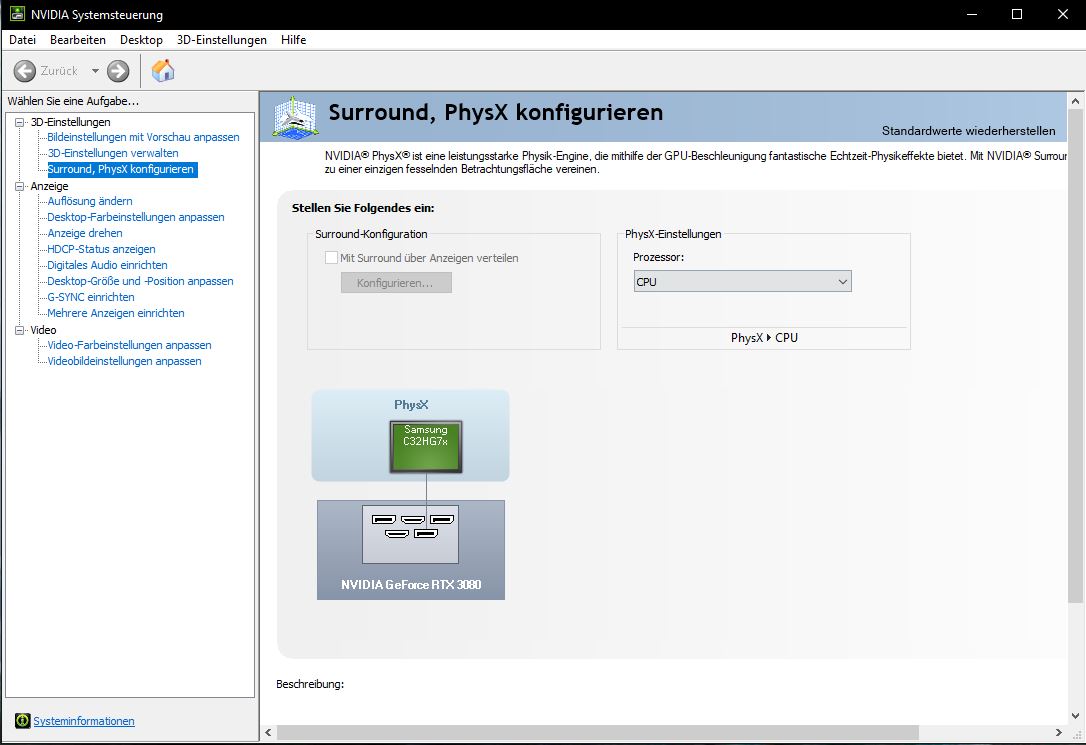Image resolution: width=1086 pixels, height=745 pixels.
Task: Open Bildeinstellungen mit Vorschau anpassen
Action: [143, 137]
